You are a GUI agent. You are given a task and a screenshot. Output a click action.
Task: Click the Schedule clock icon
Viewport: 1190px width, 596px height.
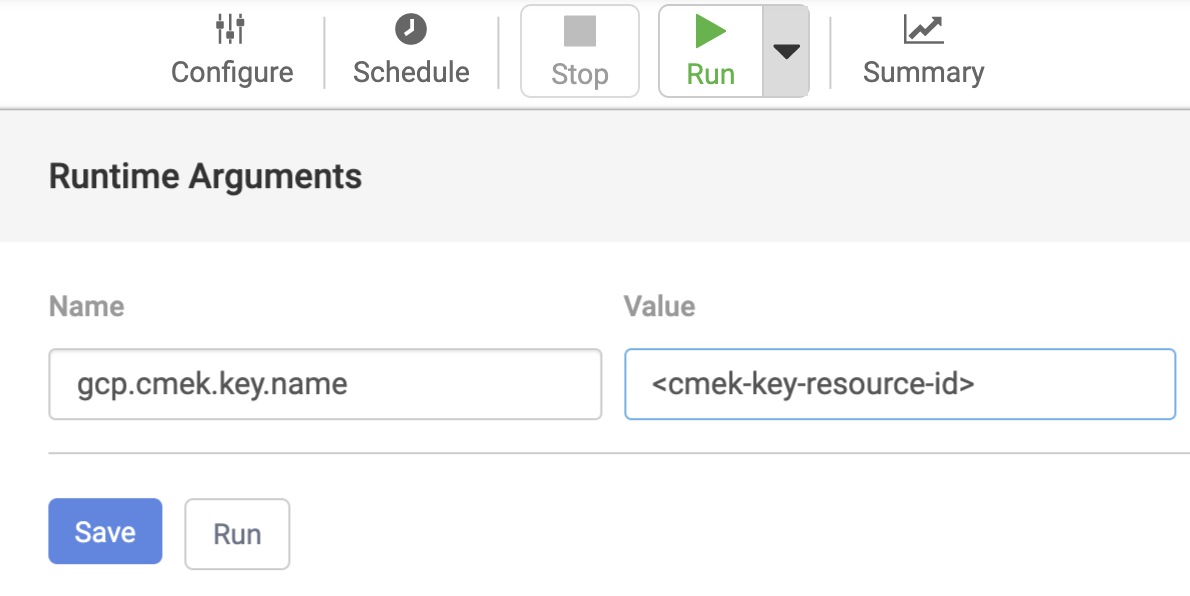(x=411, y=29)
